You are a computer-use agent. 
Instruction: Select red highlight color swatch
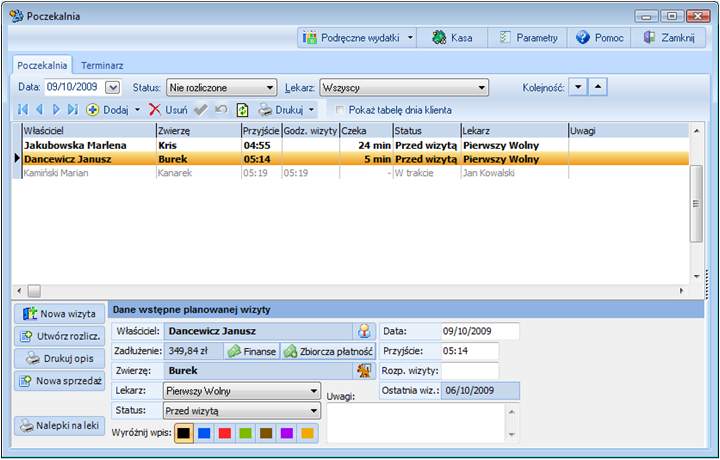coord(225,433)
